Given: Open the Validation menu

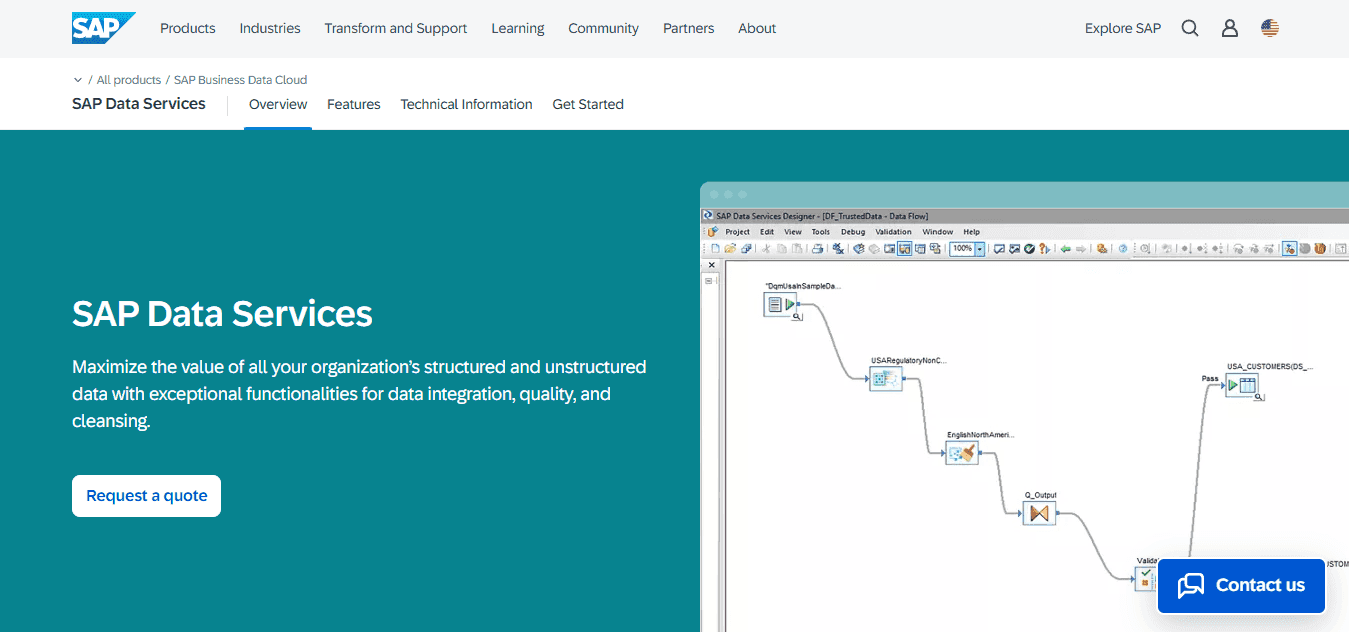Looking at the screenshot, I should click(x=893, y=231).
